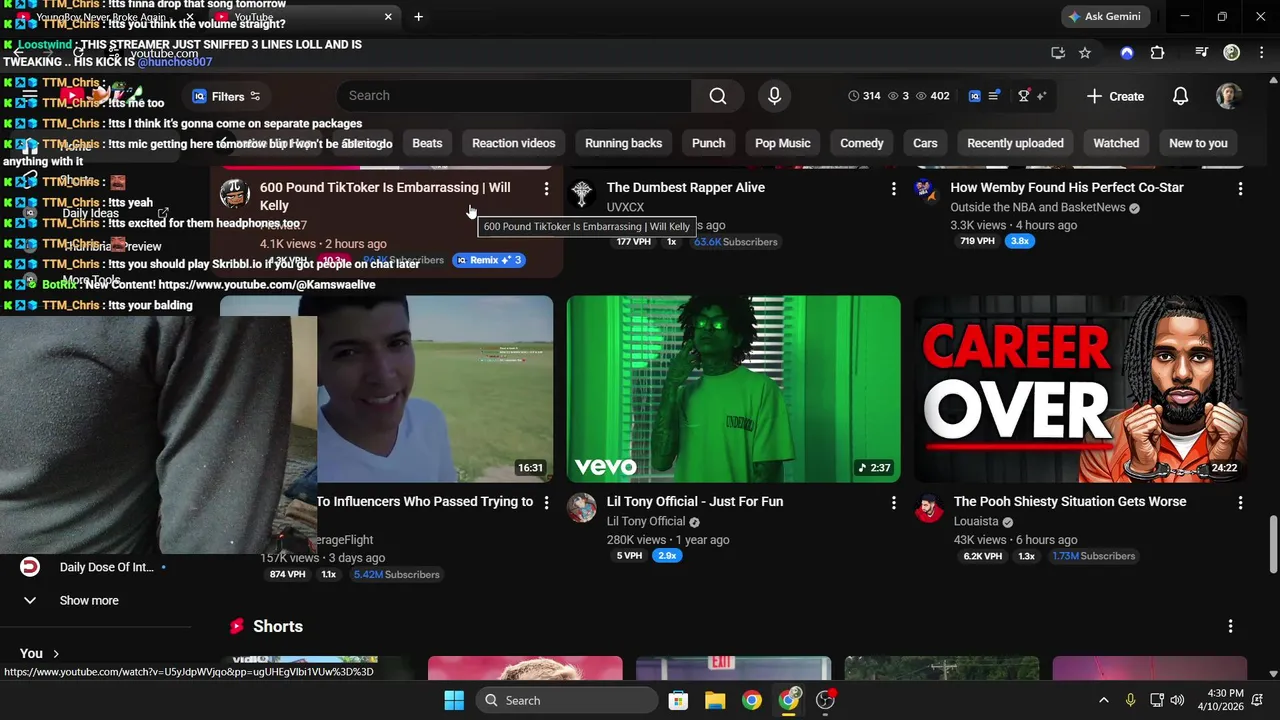Open more options for the Shorts section
The height and width of the screenshot is (720, 1280).
click(x=1230, y=626)
